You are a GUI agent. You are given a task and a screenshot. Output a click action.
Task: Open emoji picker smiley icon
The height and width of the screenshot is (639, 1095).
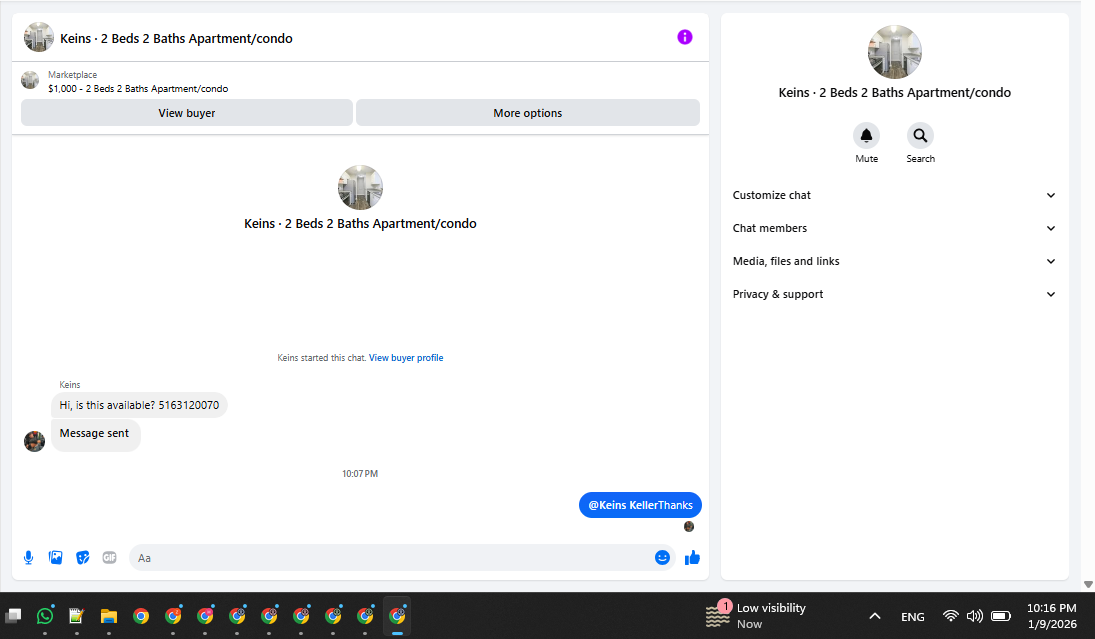coord(662,557)
